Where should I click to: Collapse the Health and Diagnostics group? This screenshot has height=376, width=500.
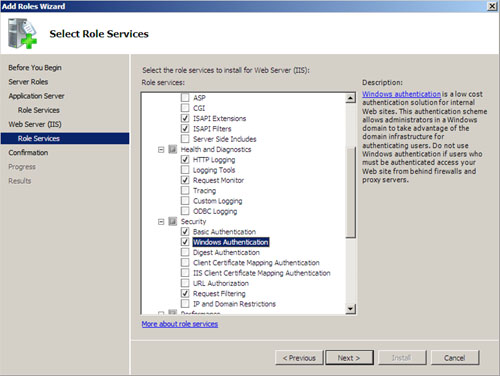point(161,150)
